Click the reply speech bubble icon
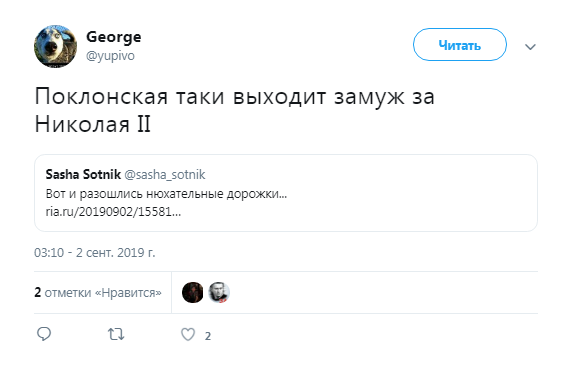 click(44, 334)
